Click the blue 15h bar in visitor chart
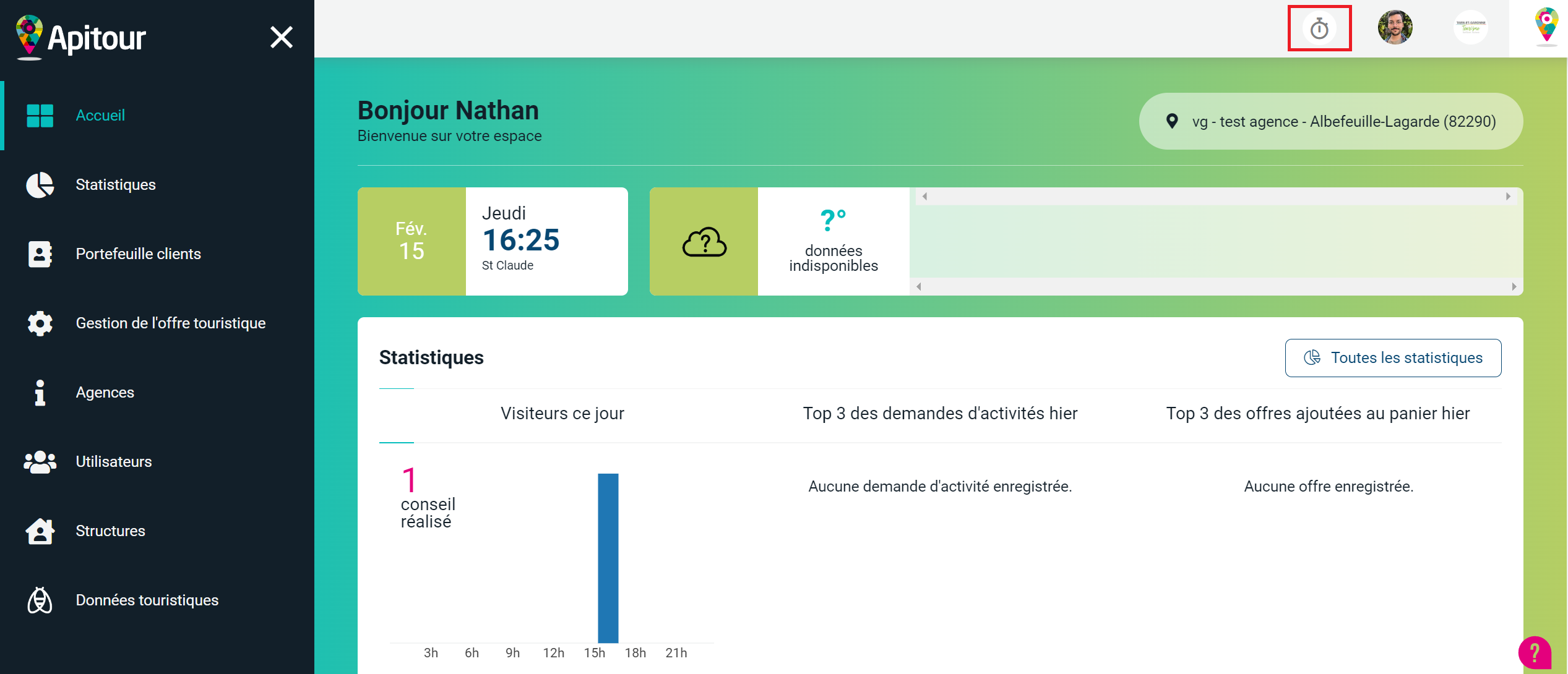 608,558
